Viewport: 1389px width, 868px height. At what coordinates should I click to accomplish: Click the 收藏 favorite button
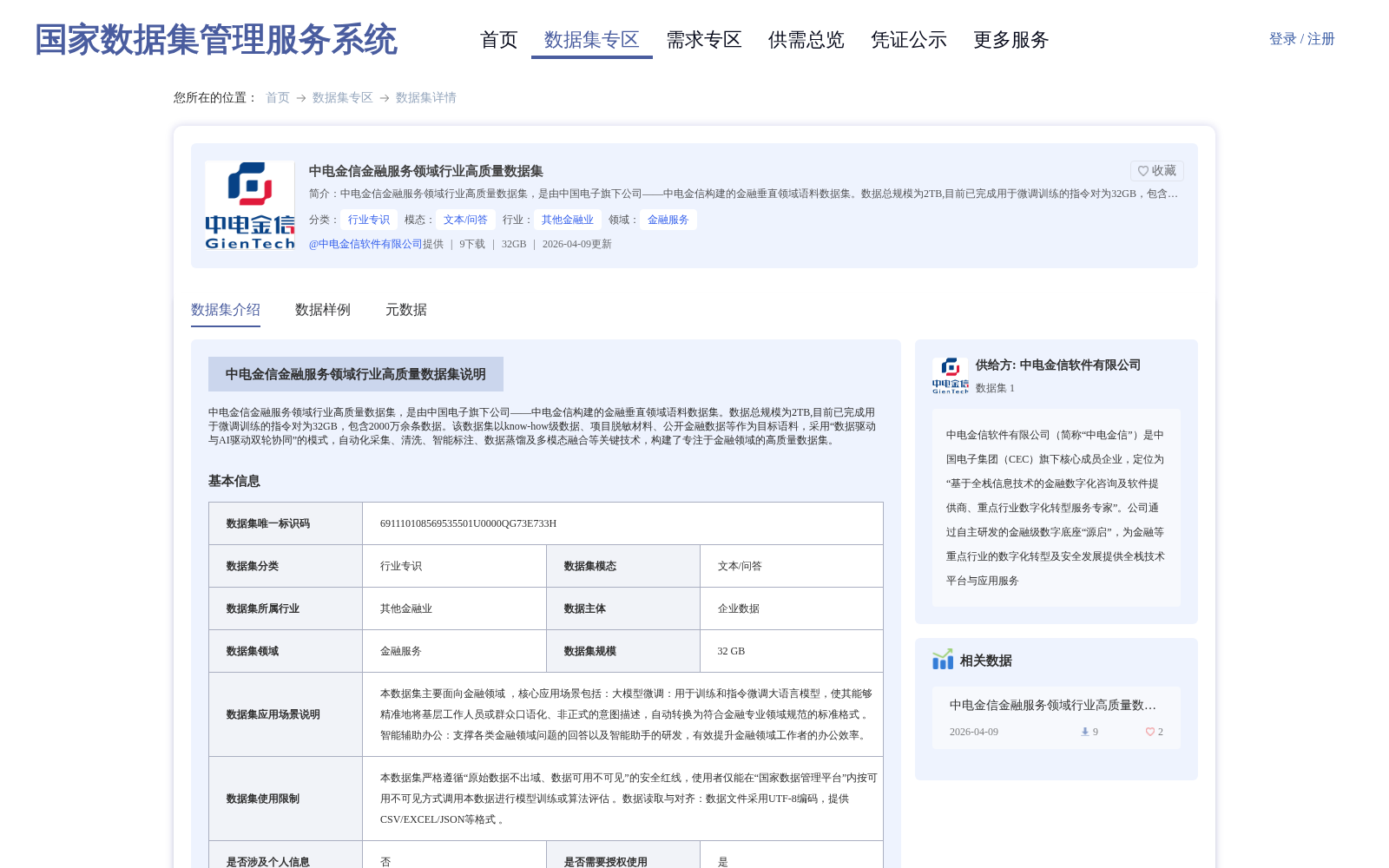pyautogui.click(x=1157, y=171)
